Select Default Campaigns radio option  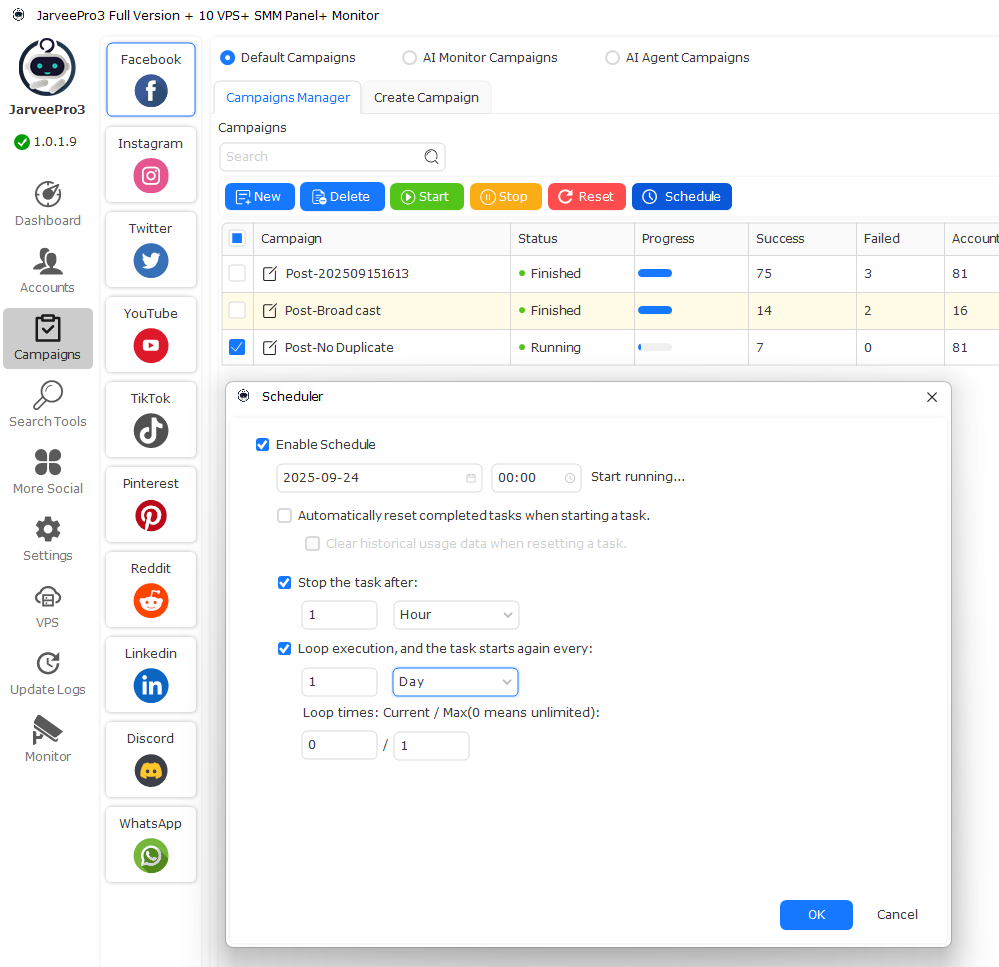(227, 58)
